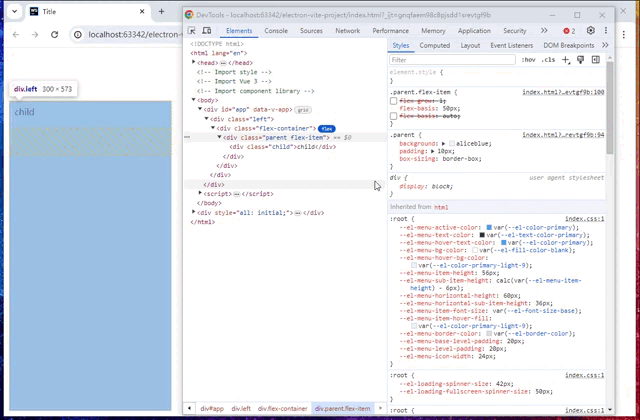
Task: Toggle rendering emulations paintbrush icon
Action: click(x=580, y=60)
